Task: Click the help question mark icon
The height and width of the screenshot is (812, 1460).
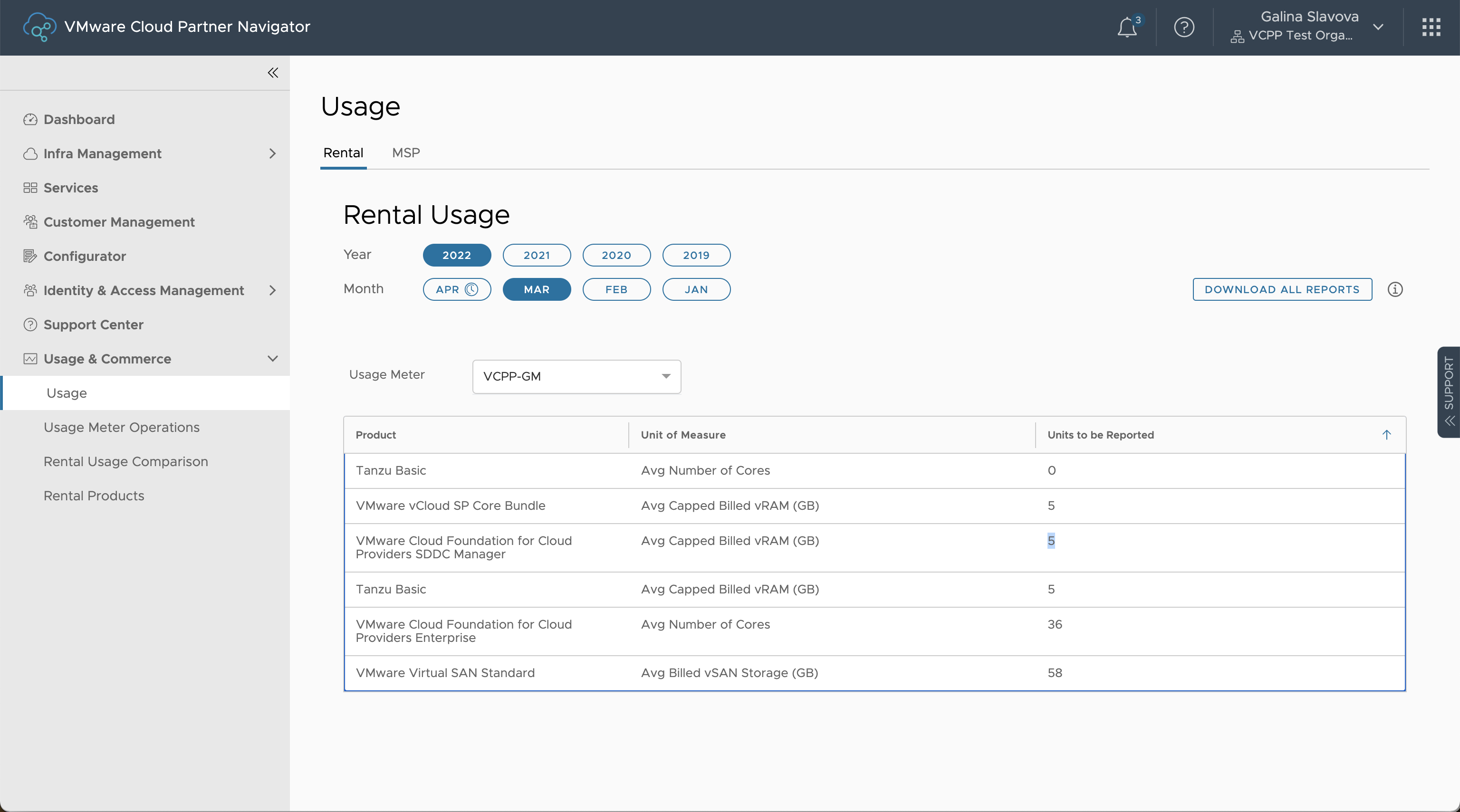Action: tap(1184, 27)
